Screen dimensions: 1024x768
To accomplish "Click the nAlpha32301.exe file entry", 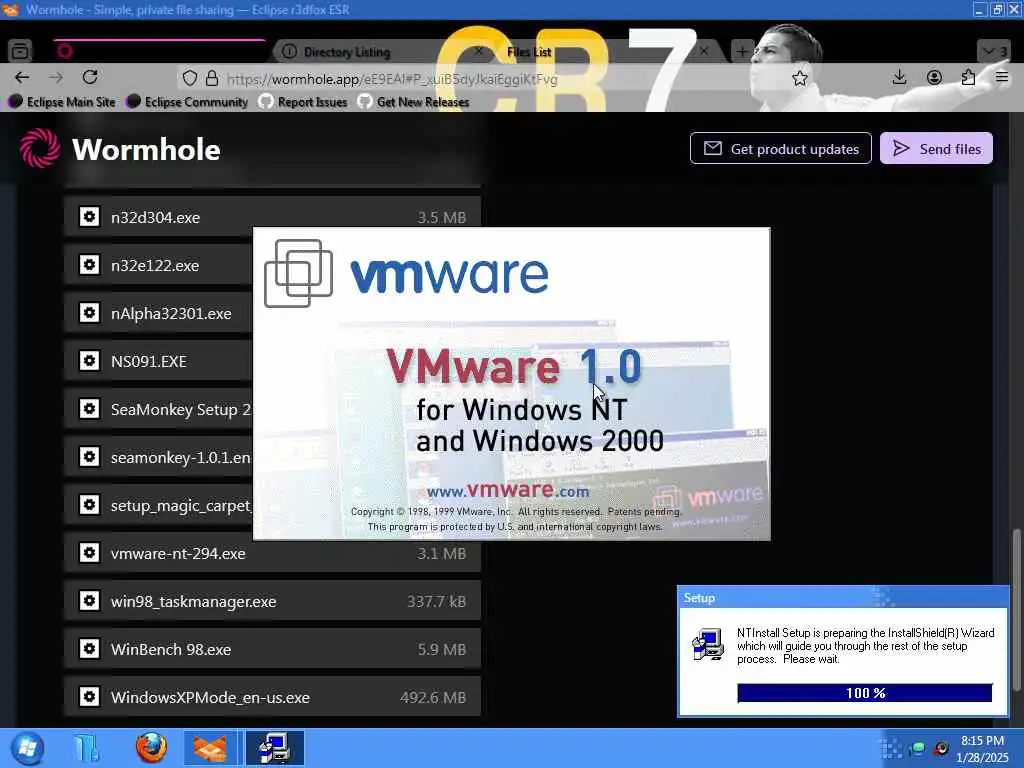I will [159, 313].
